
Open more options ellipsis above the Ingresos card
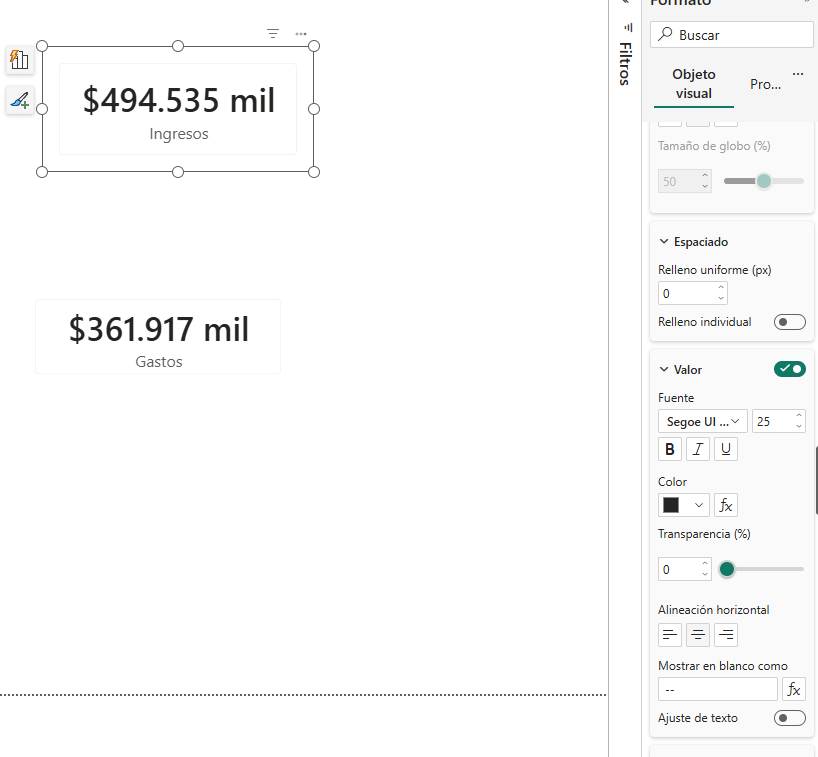pos(301,34)
